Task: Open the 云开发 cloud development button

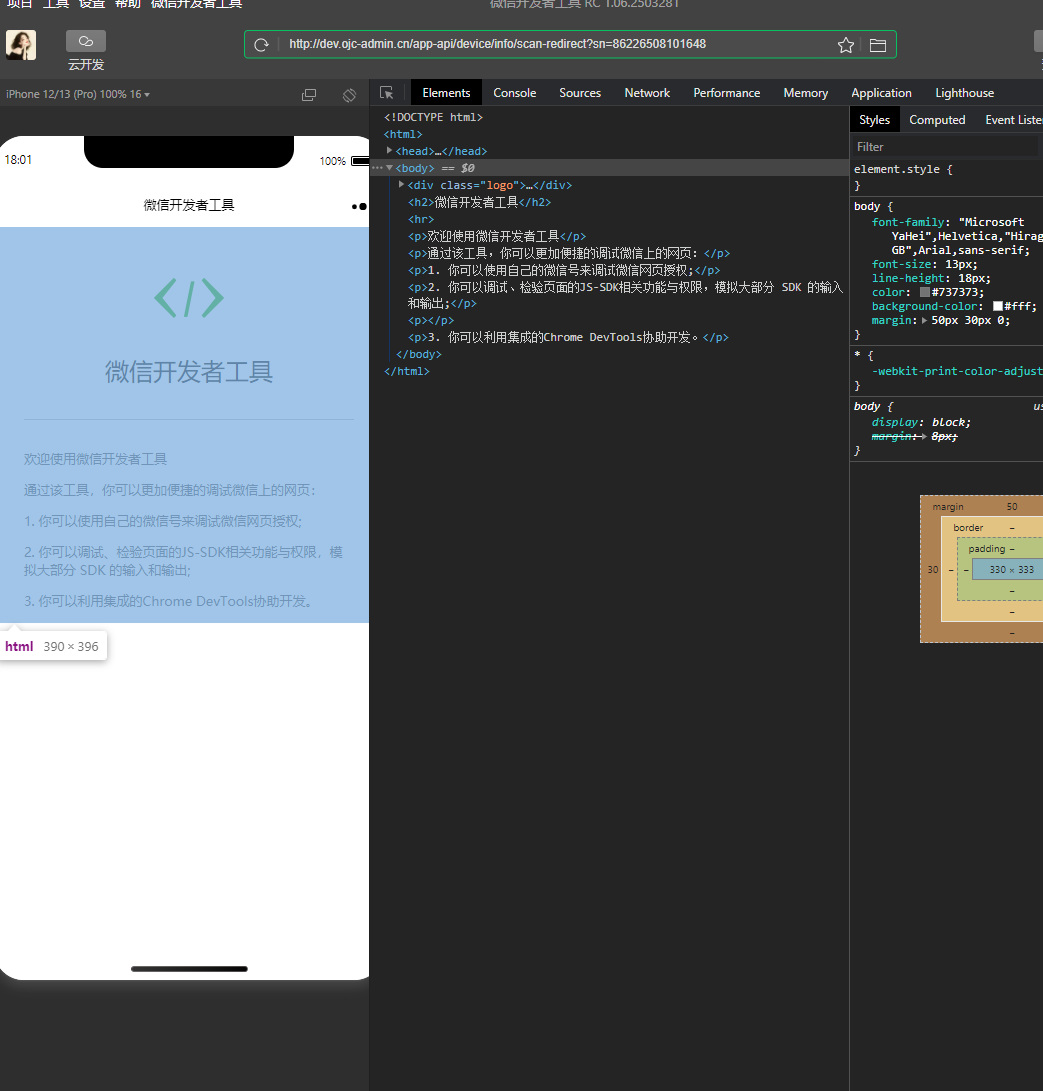Action: pyautogui.click(x=86, y=51)
